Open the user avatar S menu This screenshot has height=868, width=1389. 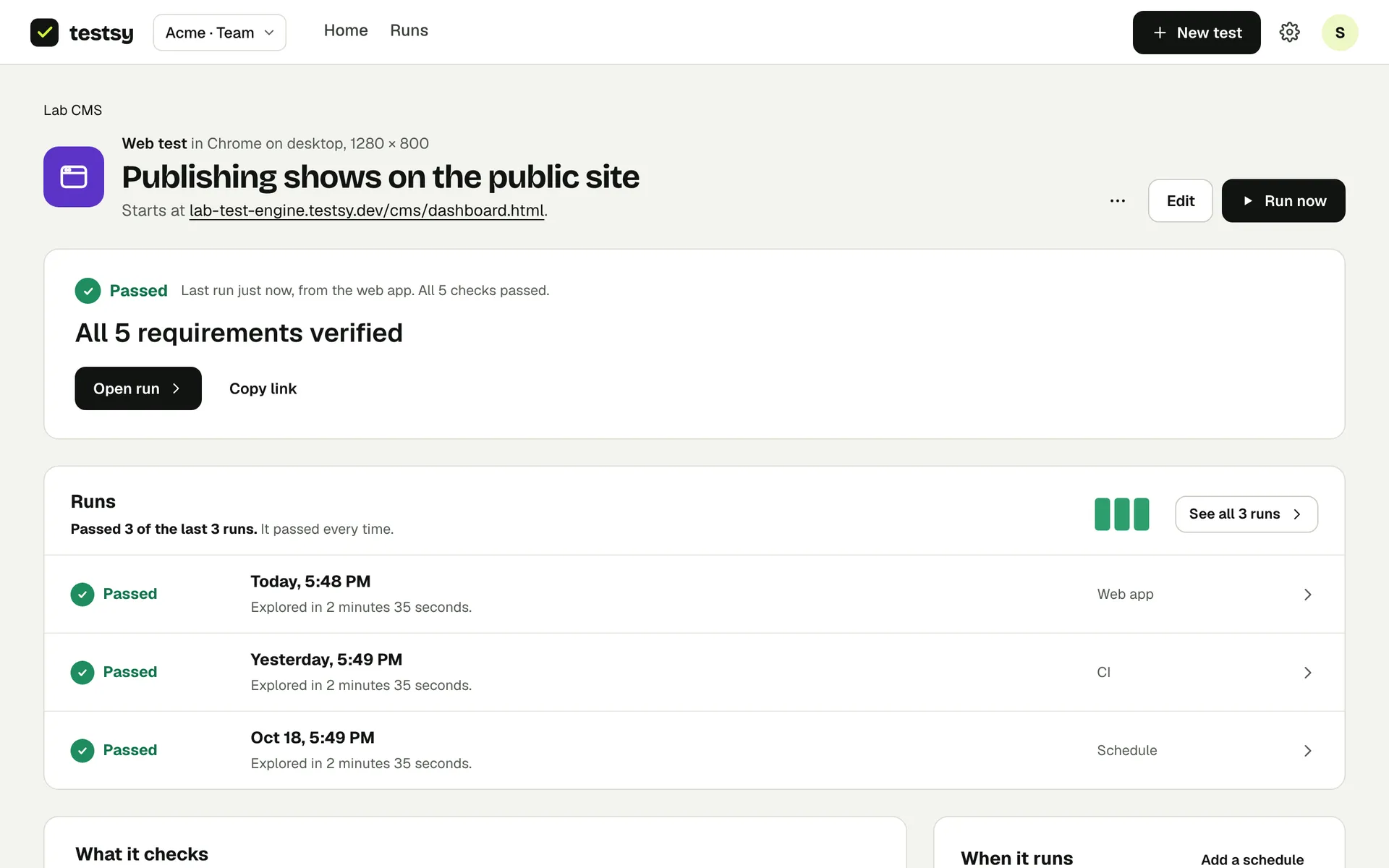[x=1340, y=33]
